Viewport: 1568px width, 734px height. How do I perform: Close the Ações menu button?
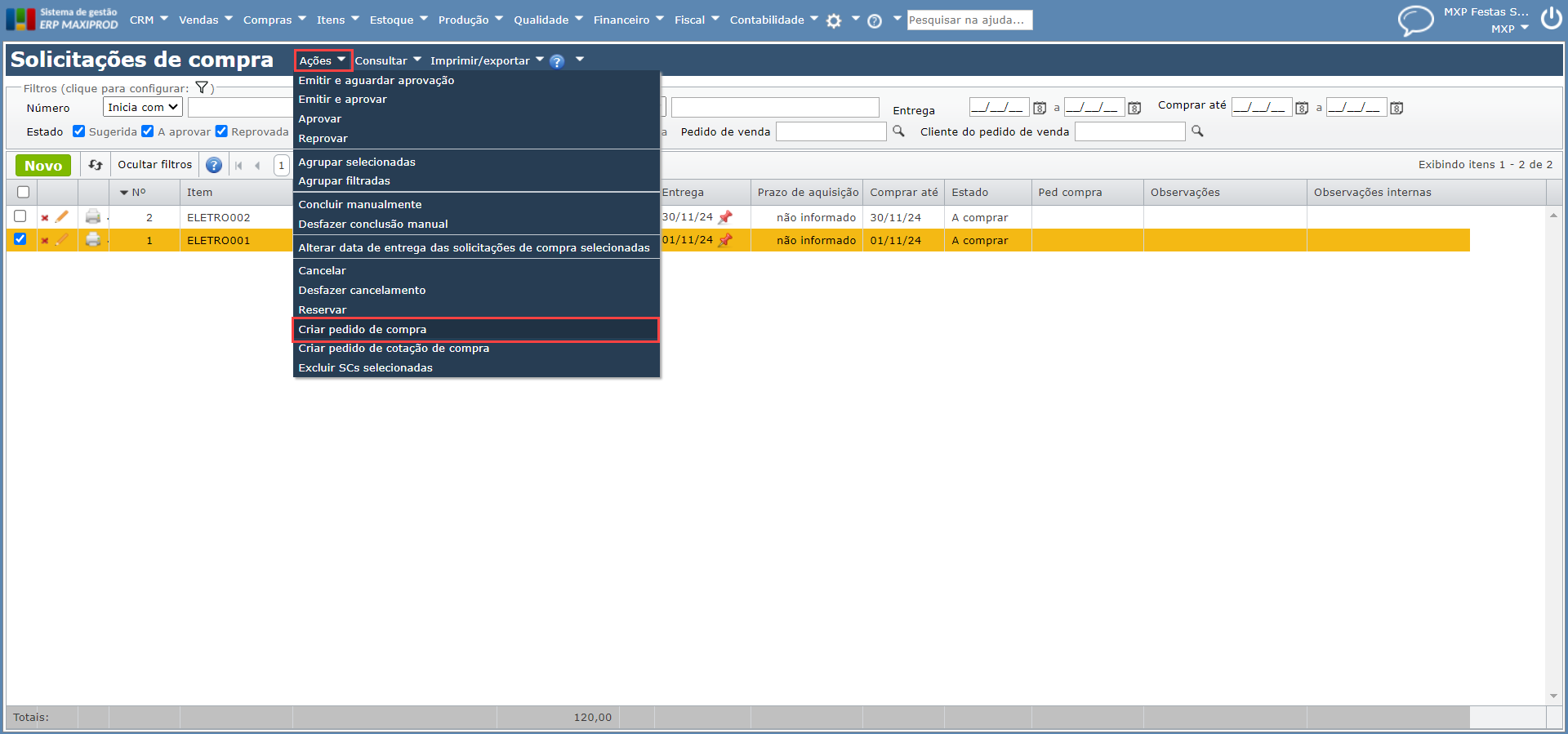(x=323, y=61)
